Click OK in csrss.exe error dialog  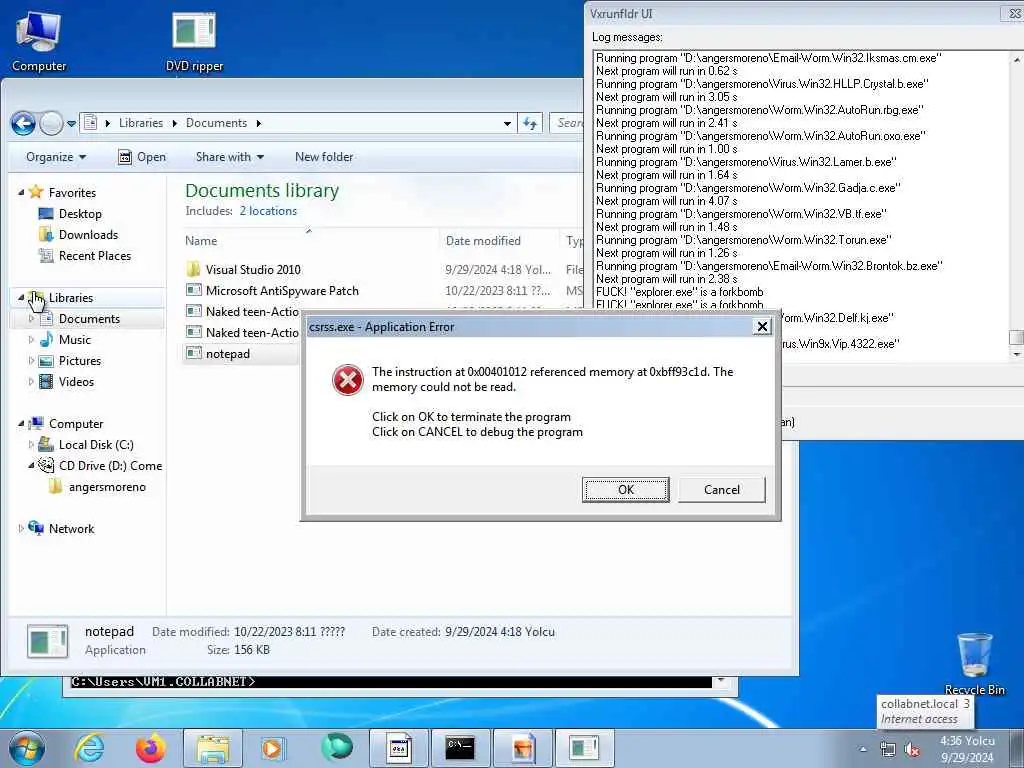[x=625, y=490]
